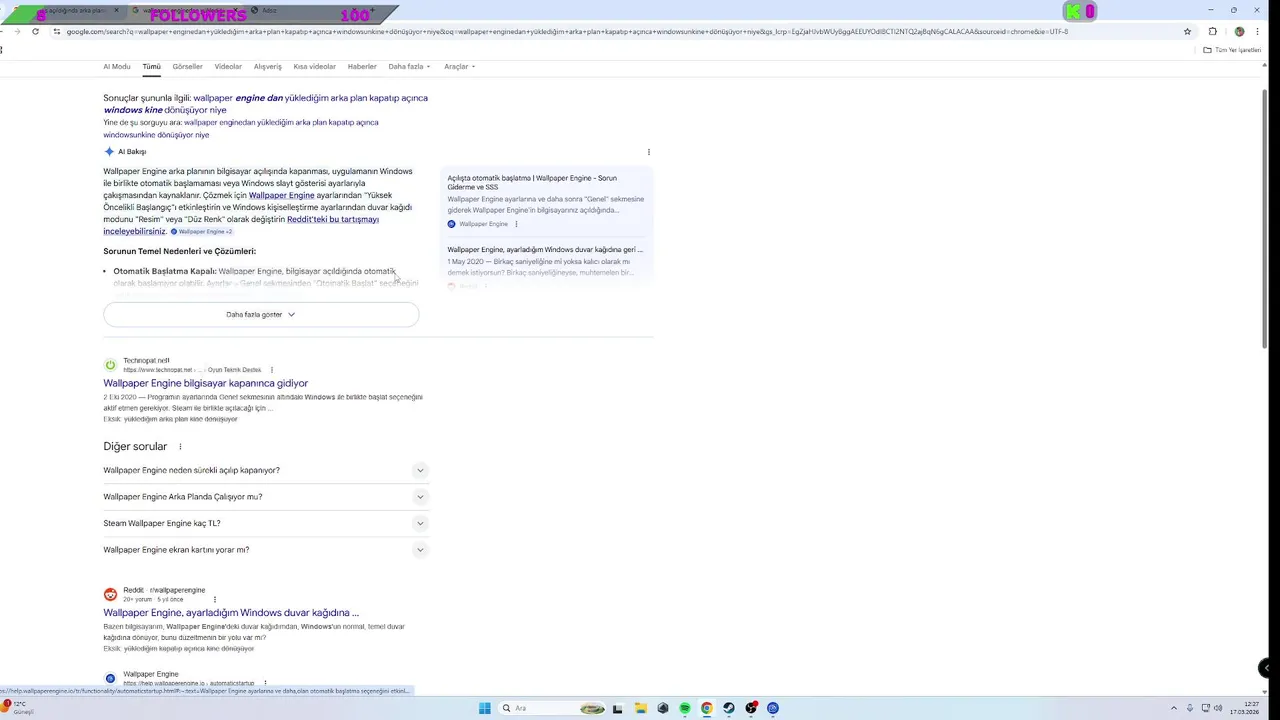Open Steam from the taskbar
This screenshot has width=1280, height=720.
(x=728, y=708)
